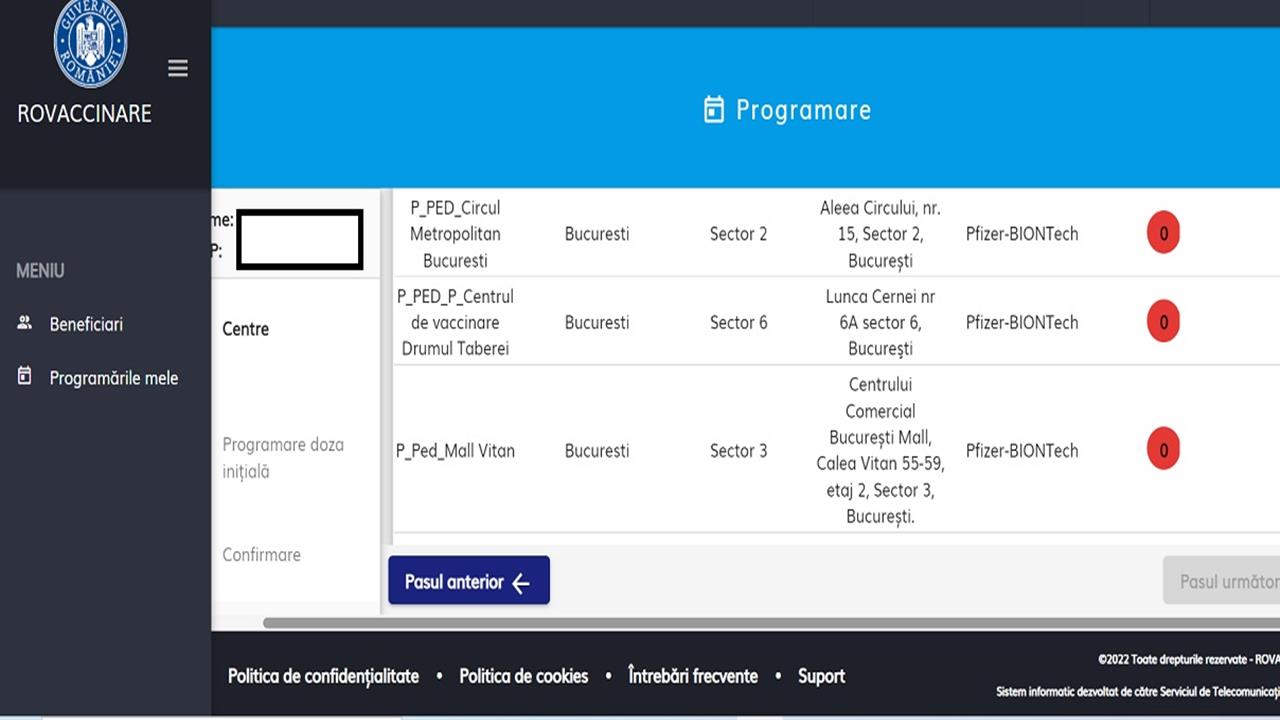This screenshot has width=1280, height=720.
Task: Click Pfizer-BIONTech in the Mall Vitan row
Action: coord(1022,451)
